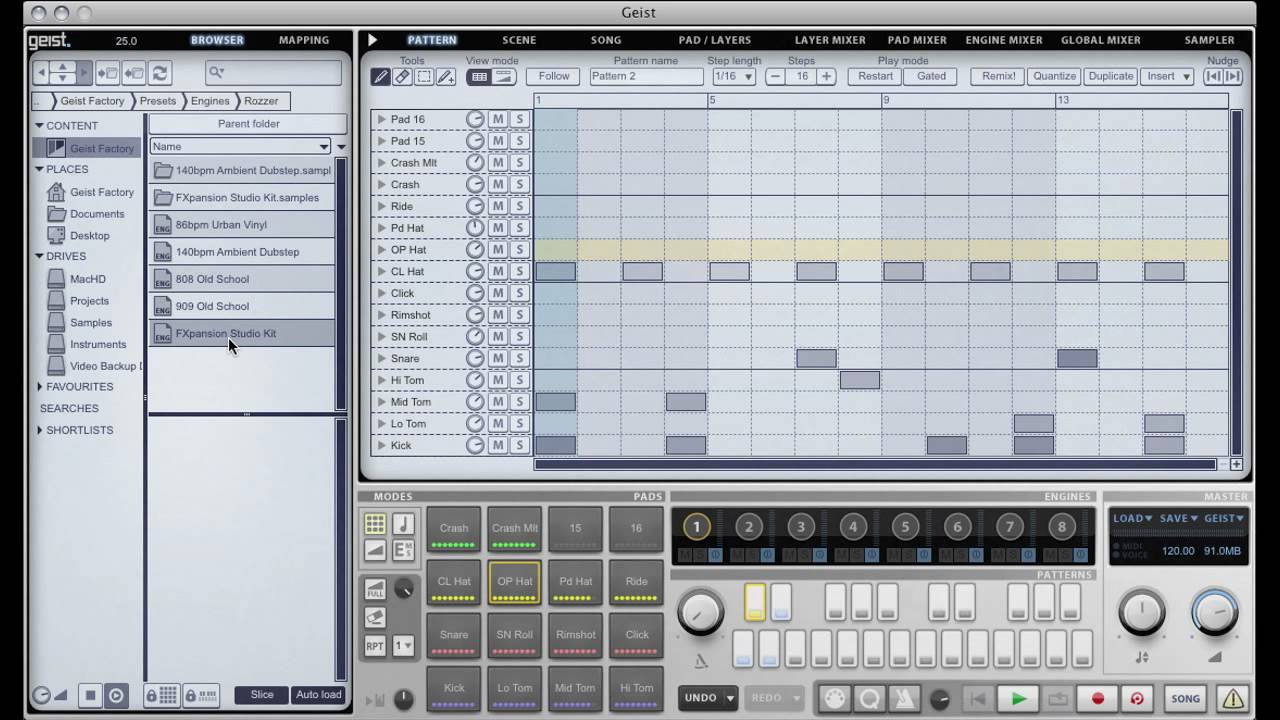Select the 808 Old School preset
Screen dimensions: 1280x720
coord(241,279)
